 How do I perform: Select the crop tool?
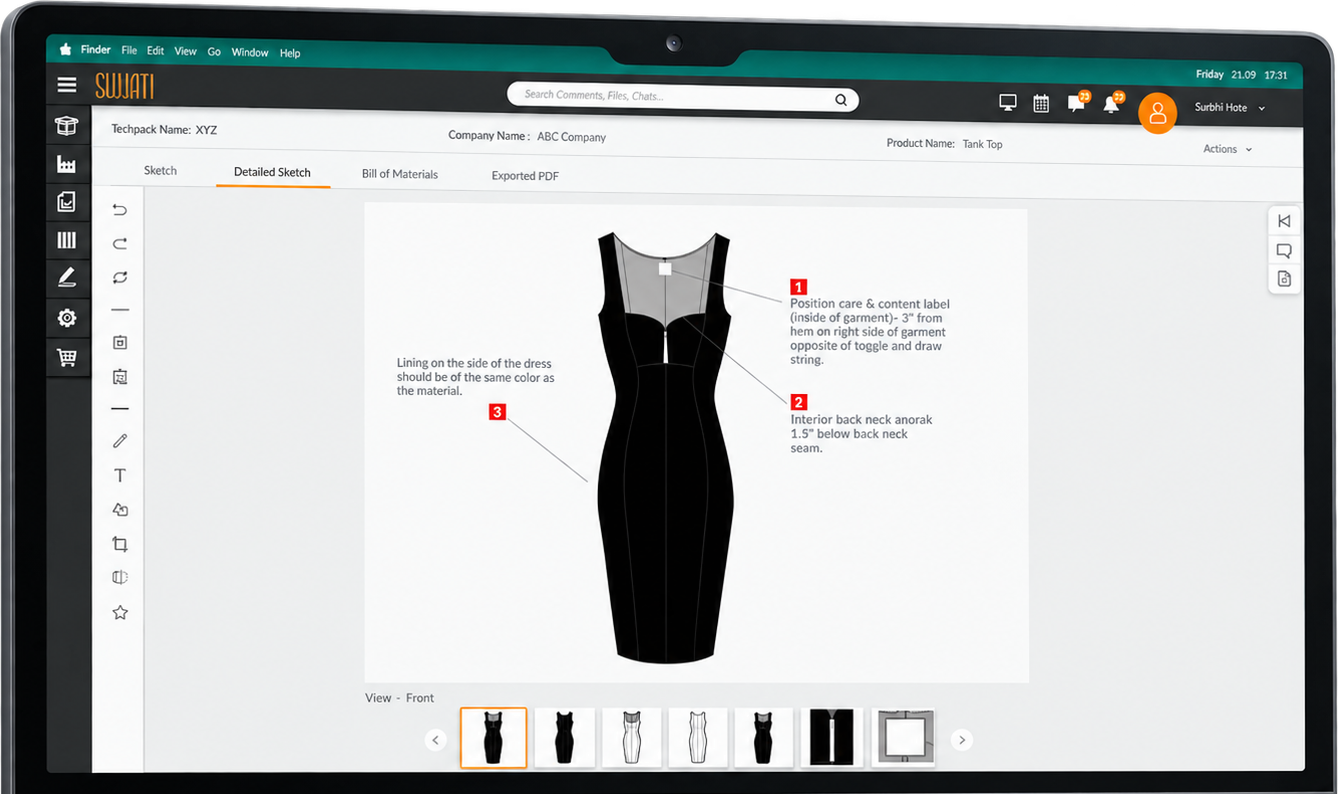tap(120, 544)
